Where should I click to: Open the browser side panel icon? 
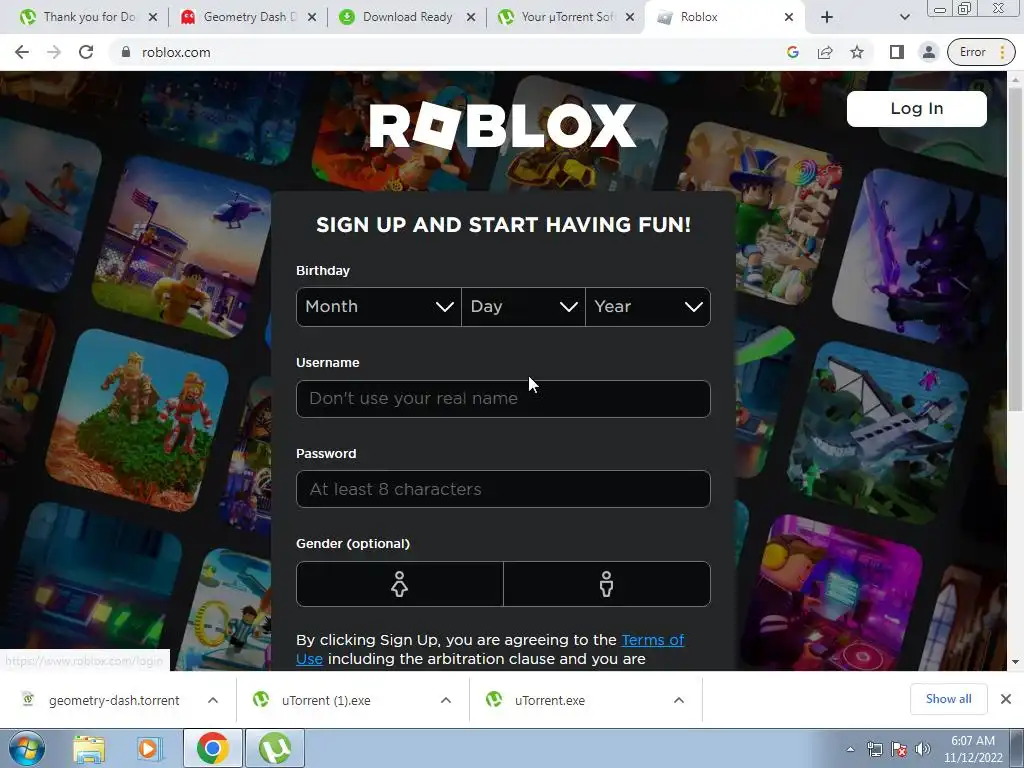click(897, 52)
